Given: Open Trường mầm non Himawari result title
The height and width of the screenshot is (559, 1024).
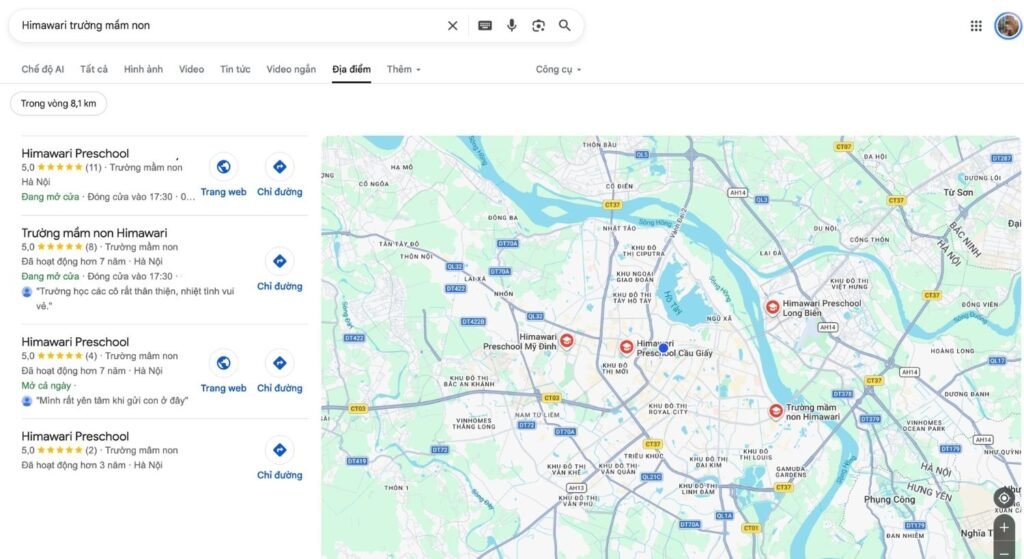Looking at the screenshot, I should click(94, 233).
